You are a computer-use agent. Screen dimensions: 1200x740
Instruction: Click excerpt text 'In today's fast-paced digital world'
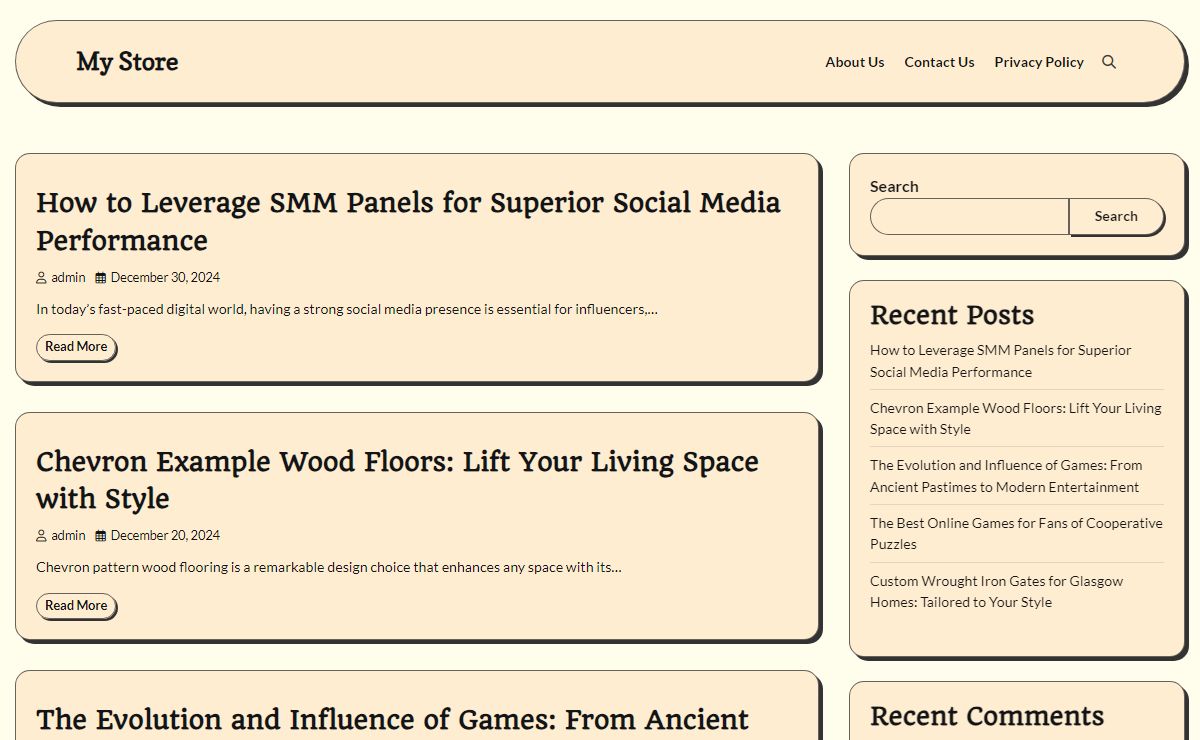coord(347,310)
